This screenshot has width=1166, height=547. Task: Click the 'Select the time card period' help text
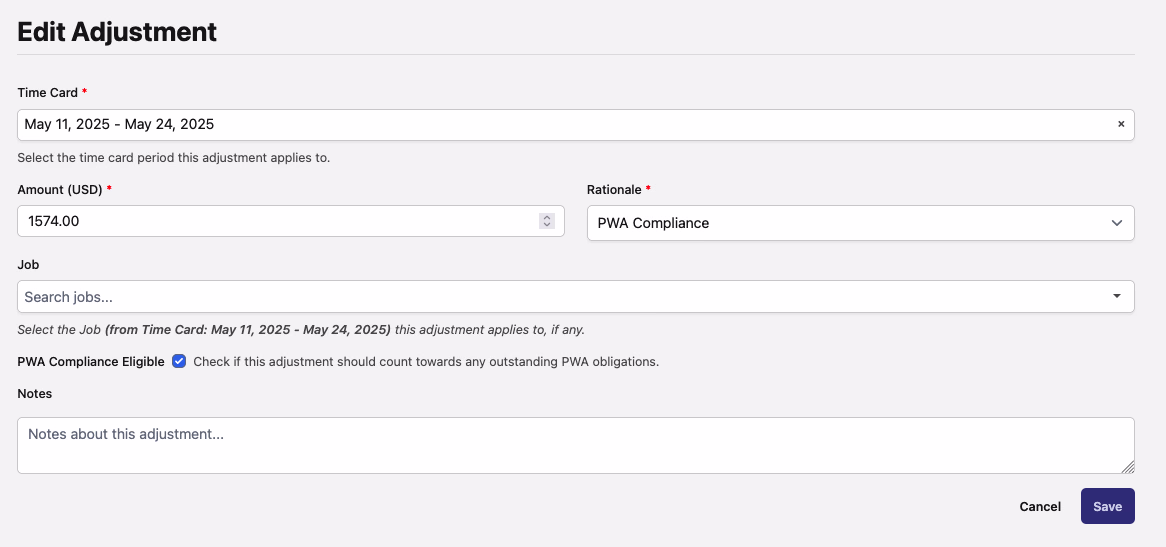coord(173,158)
